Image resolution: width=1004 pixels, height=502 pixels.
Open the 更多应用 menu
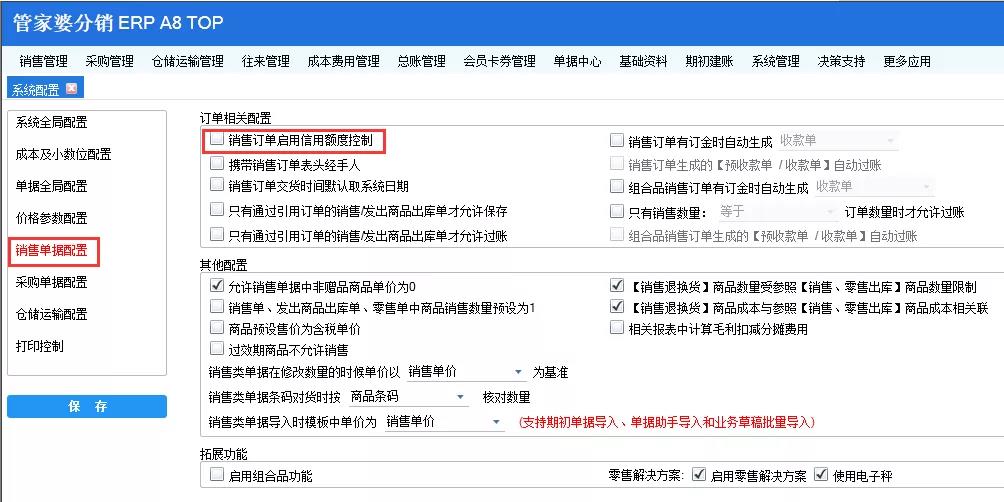(x=907, y=61)
